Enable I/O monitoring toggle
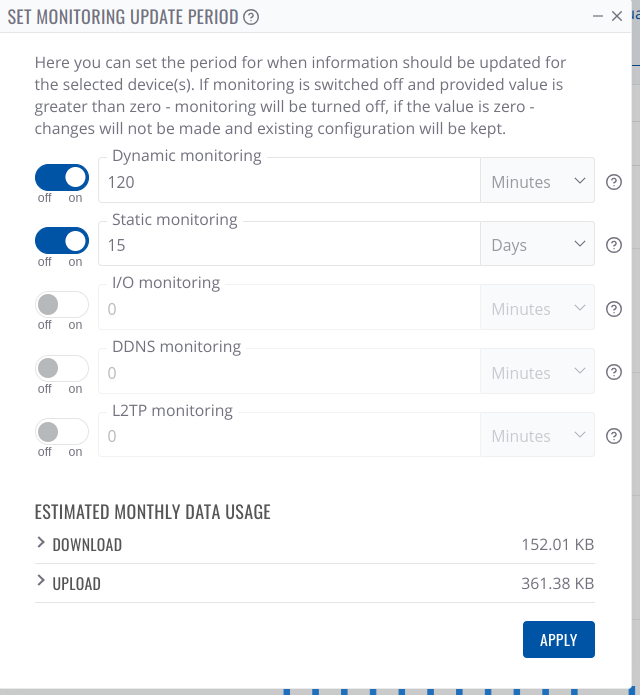The width and height of the screenshot is (640, 695). [x=62, y=305]
